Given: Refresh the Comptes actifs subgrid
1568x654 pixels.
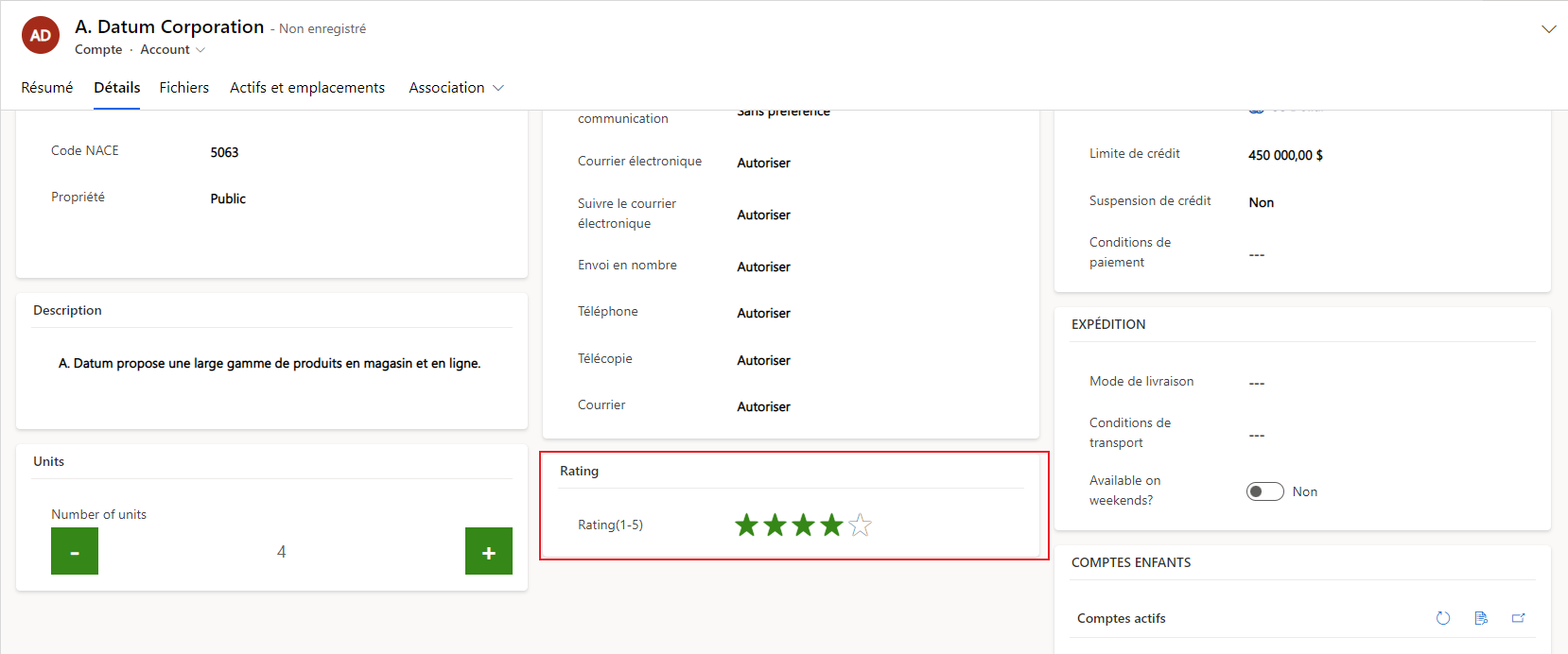Looking at the screenshot, I should (1443, 618).
